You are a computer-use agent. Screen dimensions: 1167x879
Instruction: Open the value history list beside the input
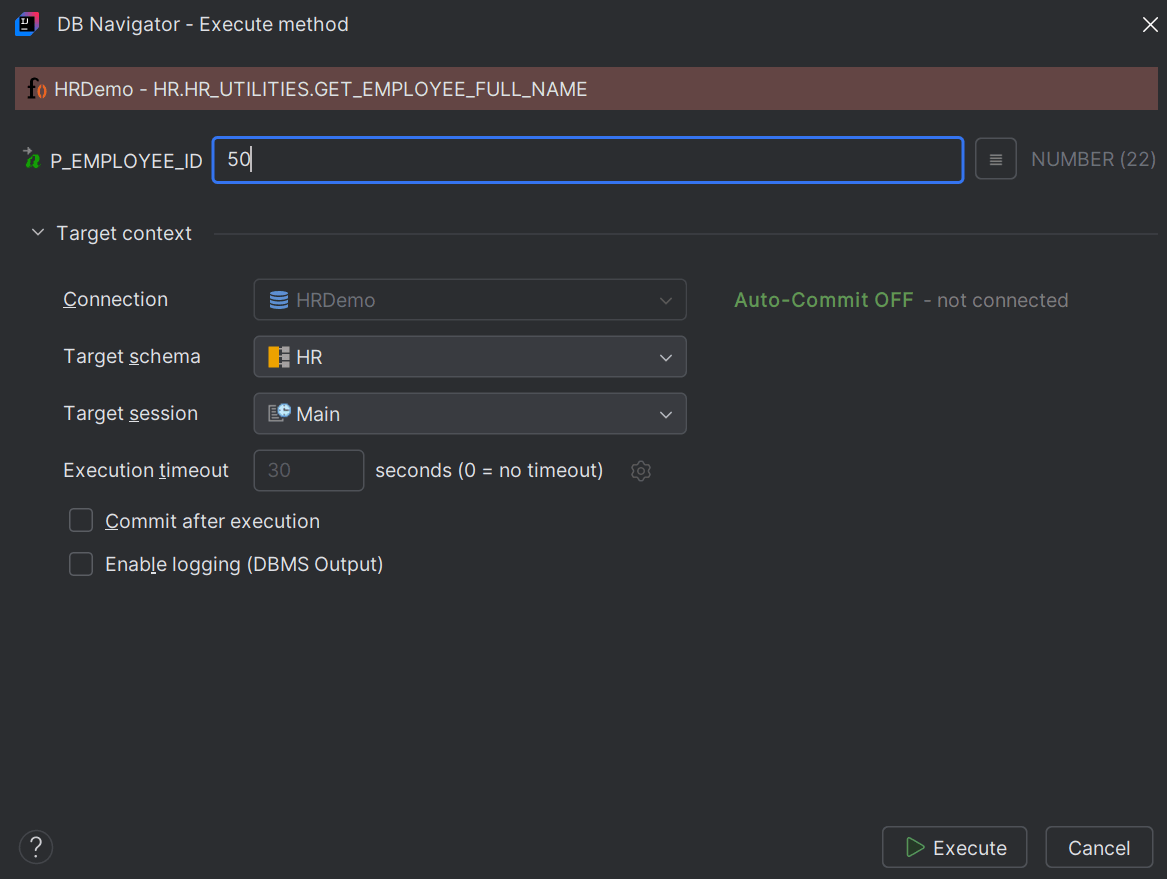(x=996, y=158)
